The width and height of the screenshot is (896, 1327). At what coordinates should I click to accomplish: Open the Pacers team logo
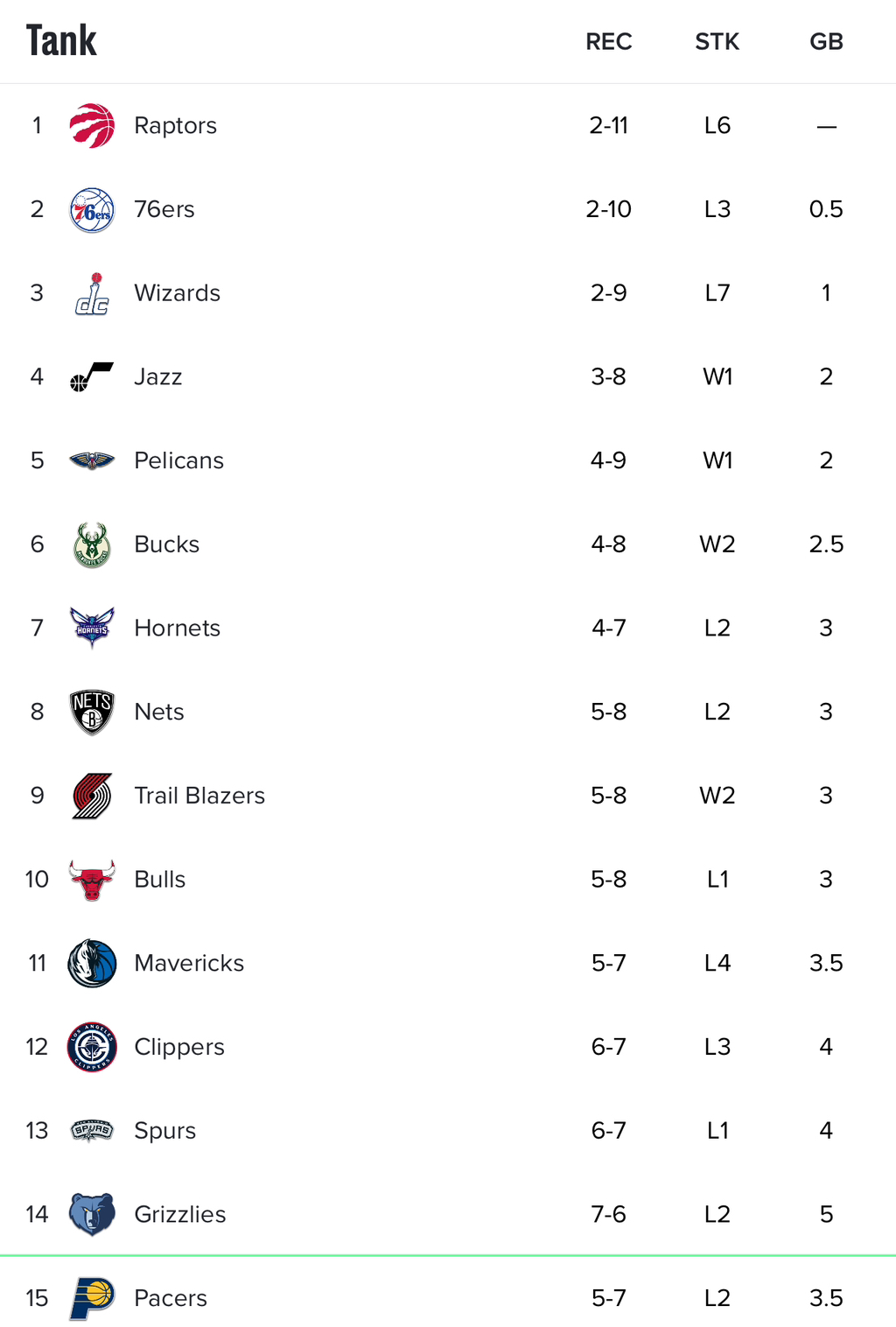(x=92, y=1298)
